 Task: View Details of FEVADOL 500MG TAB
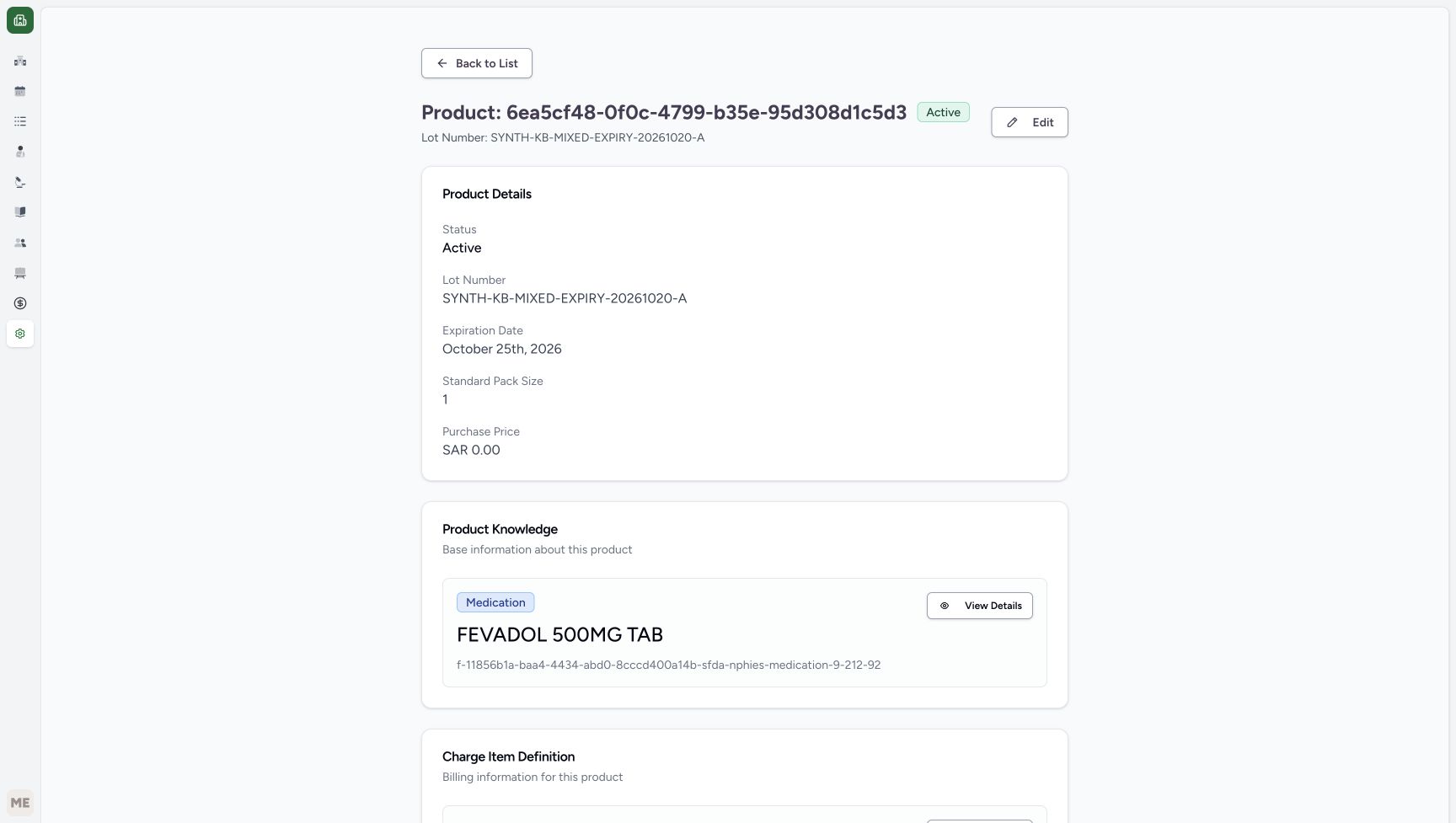click(980, 606)
